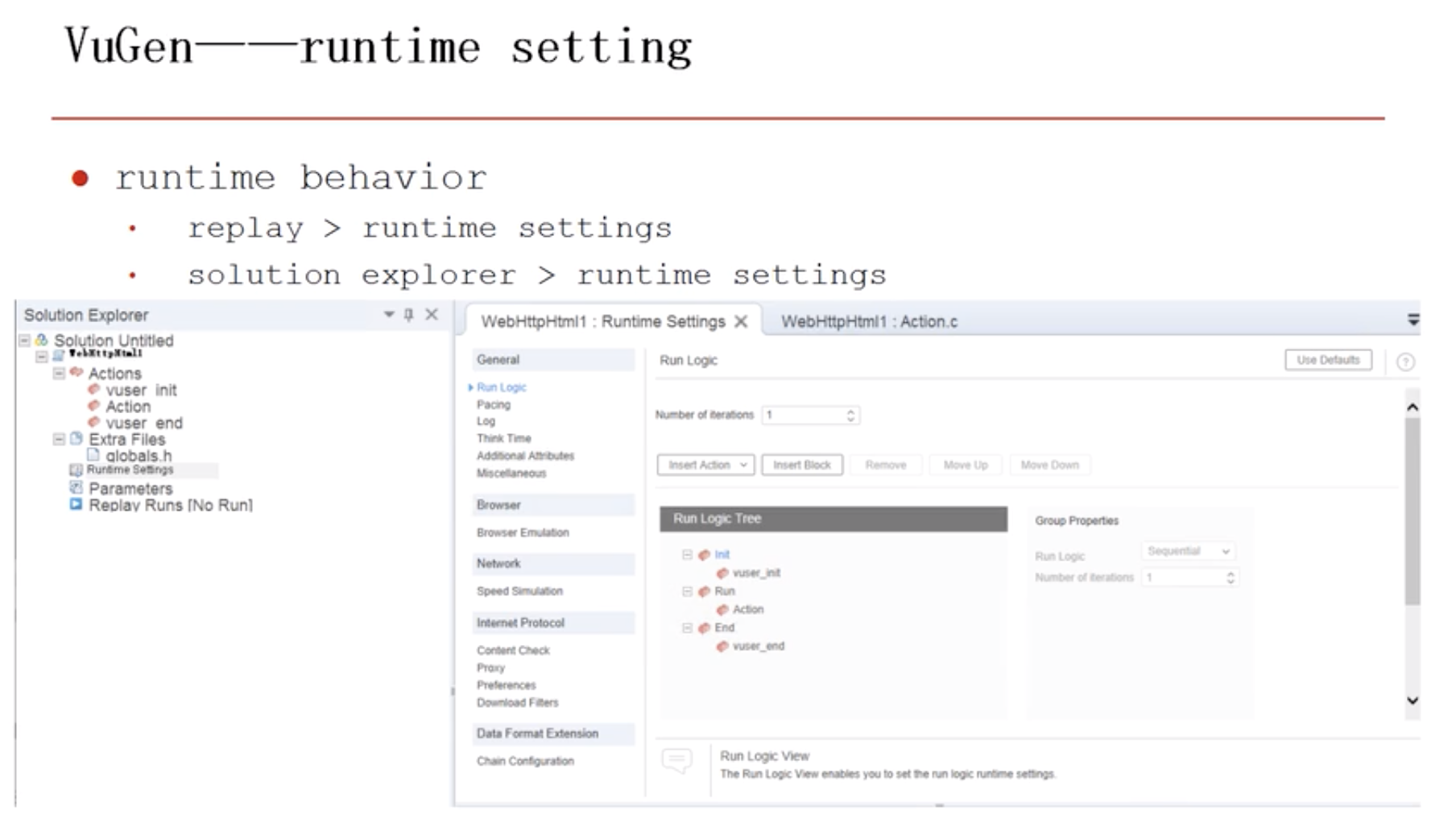This screenshot has width=1456, height=815.
Task: Click the vertical scrollbar thumb
Action: click(x=1413, y=511)
